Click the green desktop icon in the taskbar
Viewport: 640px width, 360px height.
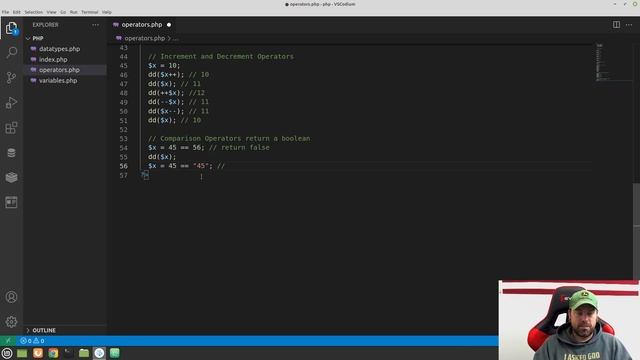point(22,353)
